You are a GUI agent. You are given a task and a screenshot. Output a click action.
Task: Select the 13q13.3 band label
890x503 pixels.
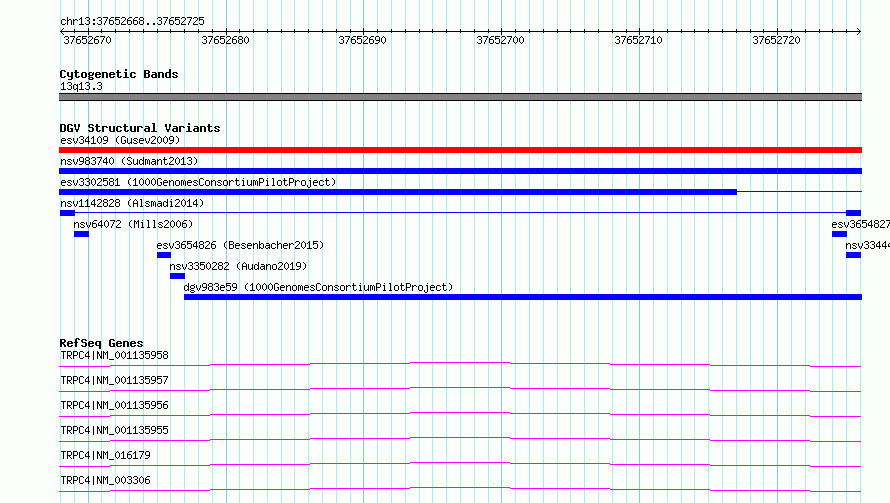[81, 86]
